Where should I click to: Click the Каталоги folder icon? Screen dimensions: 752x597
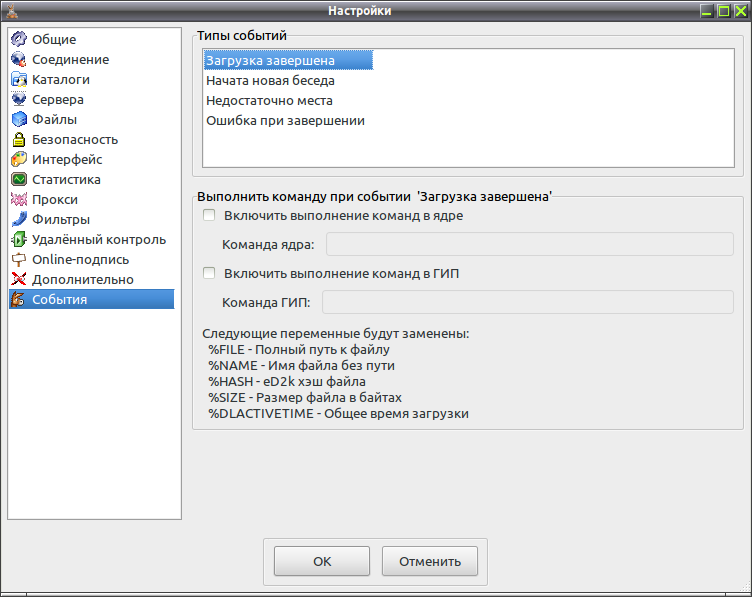pyautogui.click(x=19, y=79)
